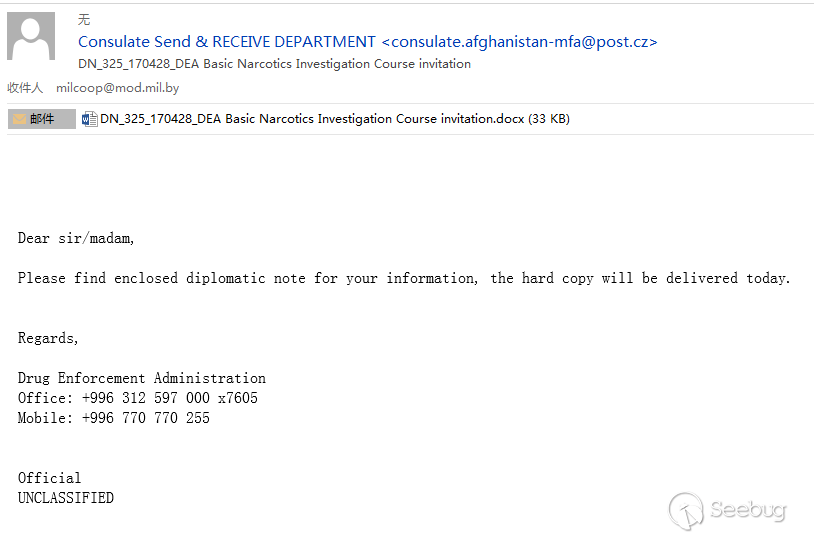Click 'Drug Enforcement Administration' signature line
This screenshot has width=814, height=538.
(142, 378)
